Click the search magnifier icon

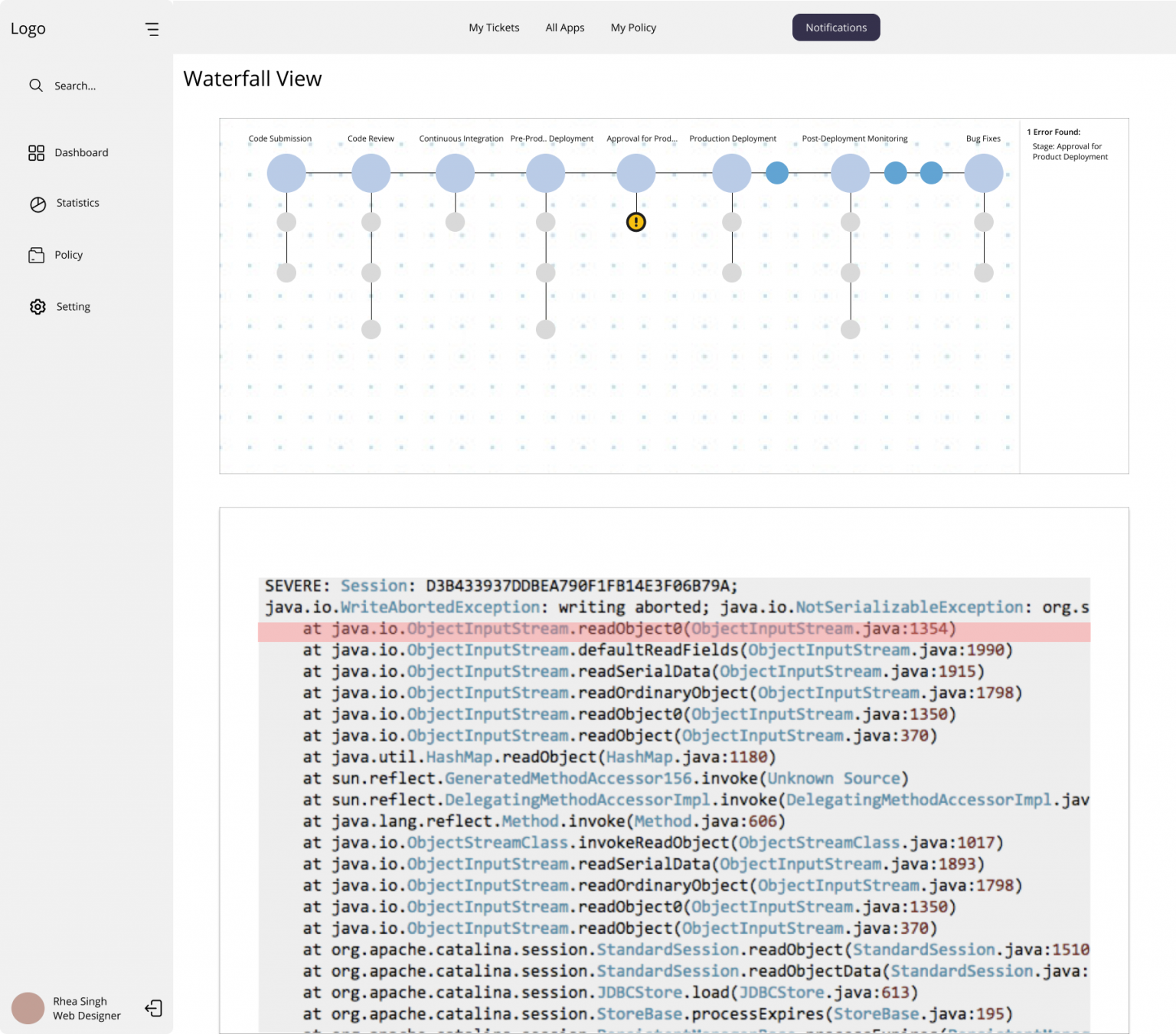(36, 86)
